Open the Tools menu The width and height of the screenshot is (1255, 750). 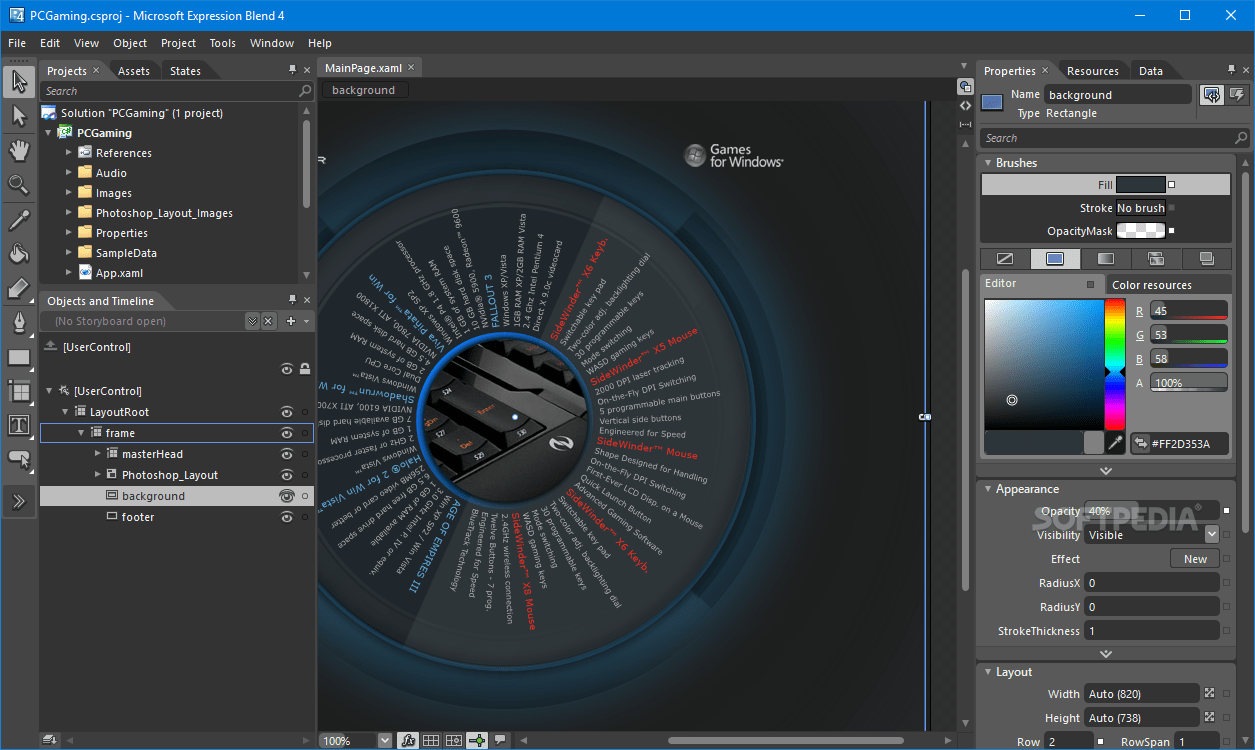pos(223,43)
